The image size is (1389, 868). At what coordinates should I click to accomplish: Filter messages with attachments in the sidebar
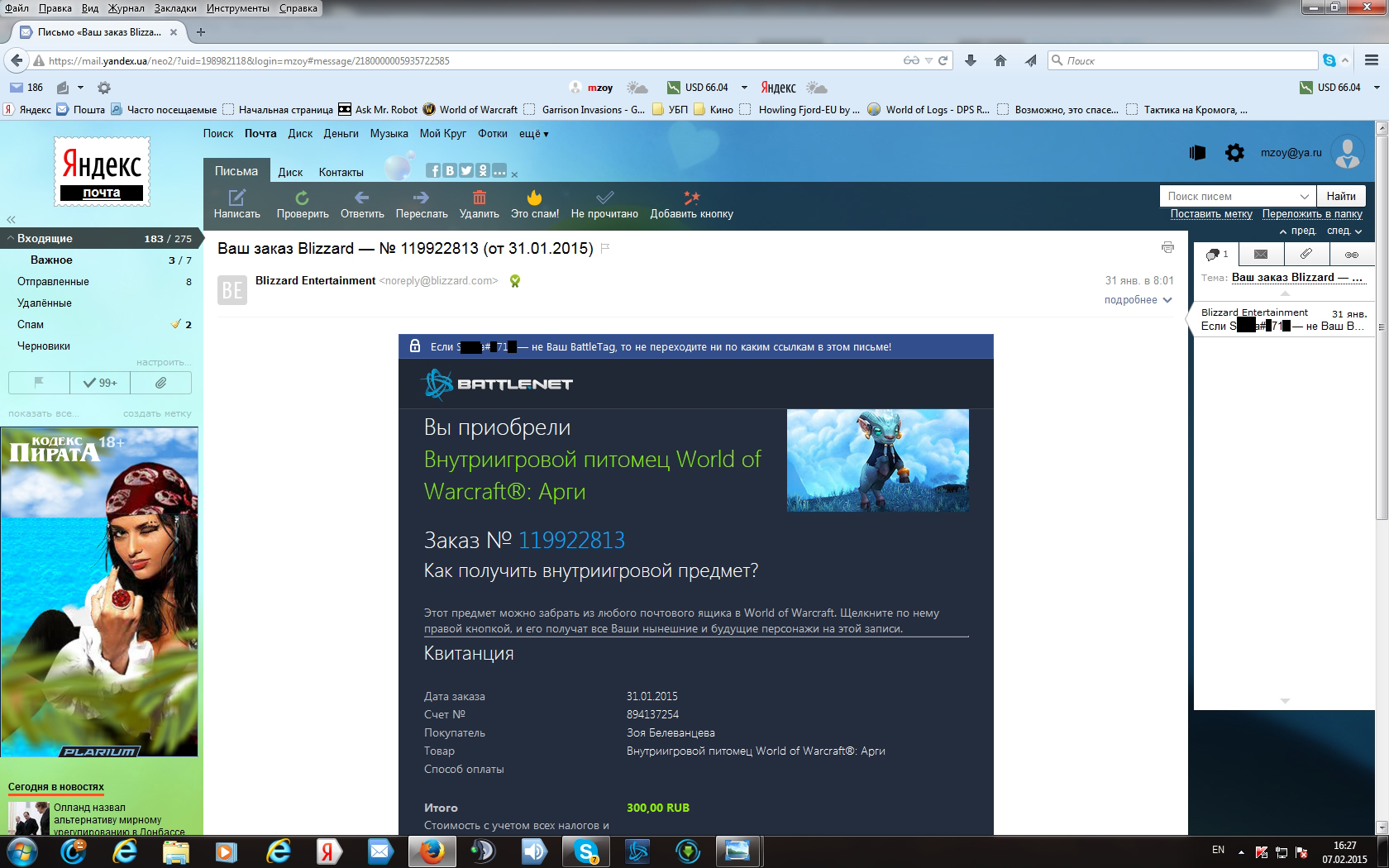pyautogui.click(x=161, y=383)
